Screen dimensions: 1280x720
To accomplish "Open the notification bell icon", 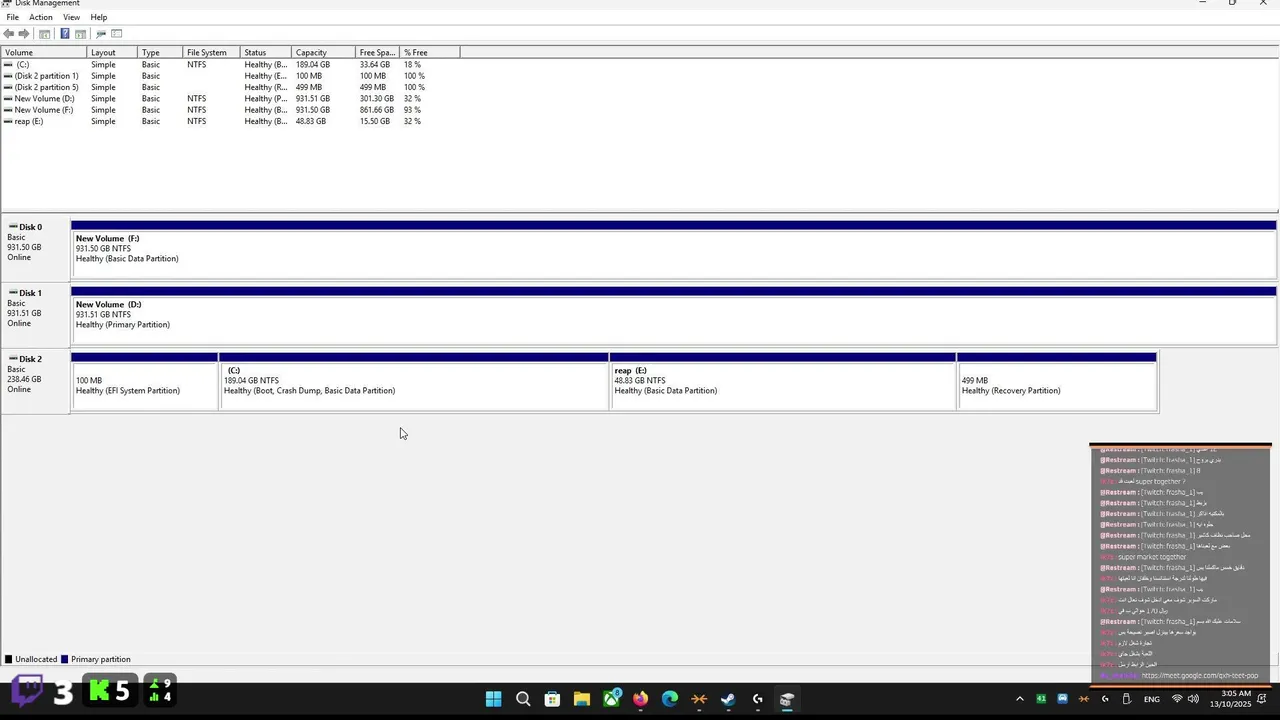I will [x=1263, y=699].
